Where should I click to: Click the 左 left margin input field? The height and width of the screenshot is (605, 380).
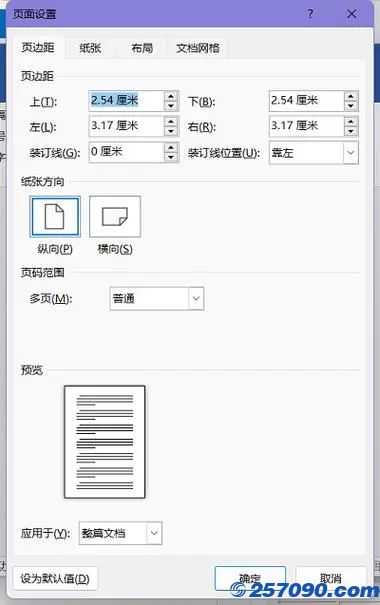pyautogui.click(x=127, y=127)
